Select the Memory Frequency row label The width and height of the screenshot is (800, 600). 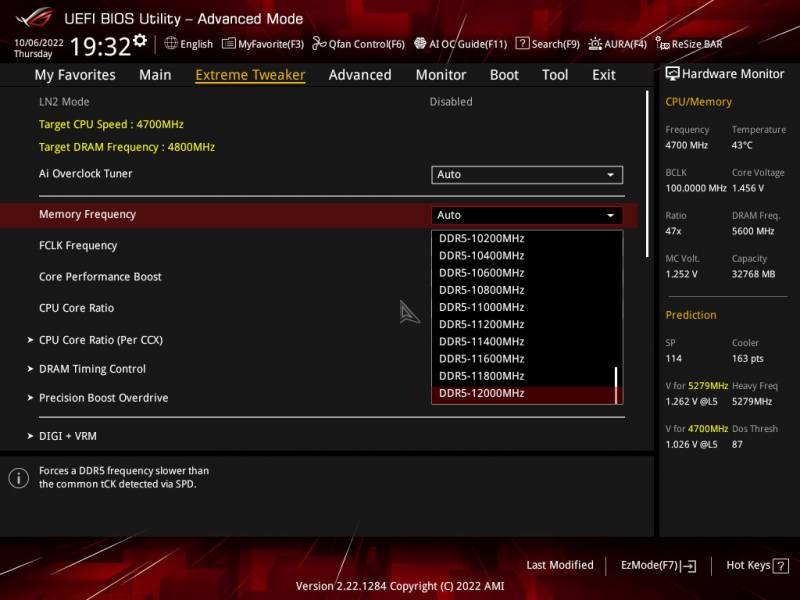click(87, 214)
